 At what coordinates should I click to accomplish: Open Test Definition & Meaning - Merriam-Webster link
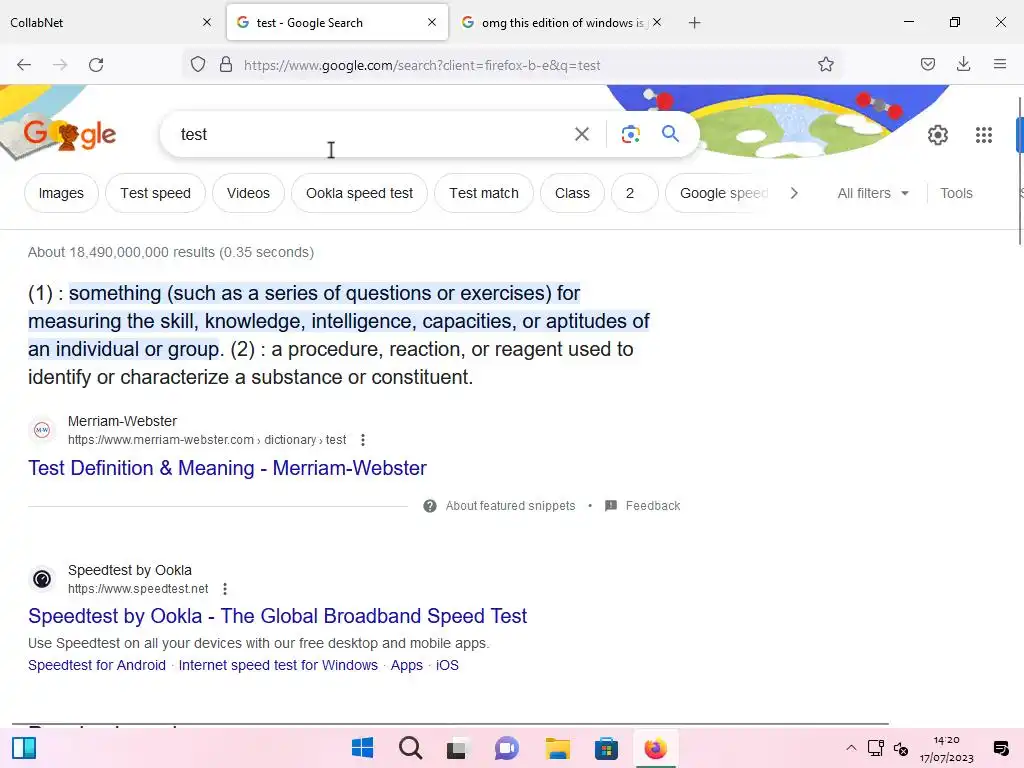tap(227, 468)
